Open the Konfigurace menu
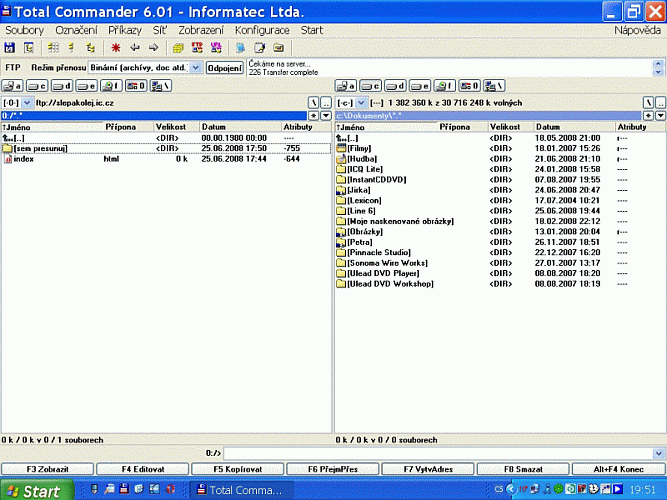667x500 pixels. click(262, 30)
